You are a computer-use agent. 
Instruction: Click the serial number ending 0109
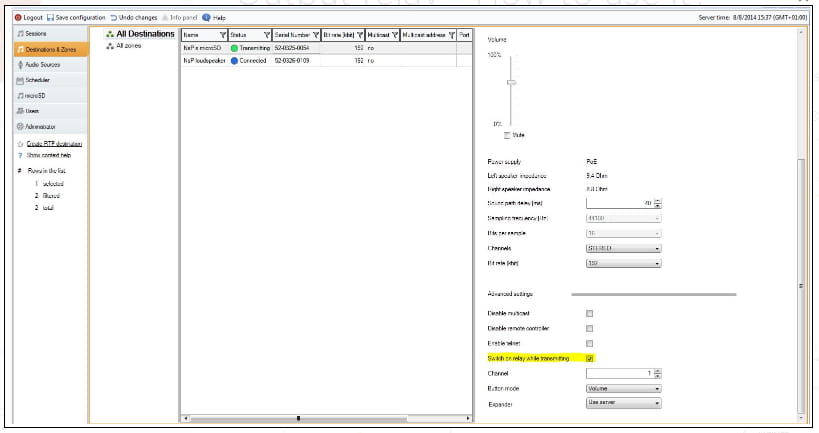coord(291,61)
